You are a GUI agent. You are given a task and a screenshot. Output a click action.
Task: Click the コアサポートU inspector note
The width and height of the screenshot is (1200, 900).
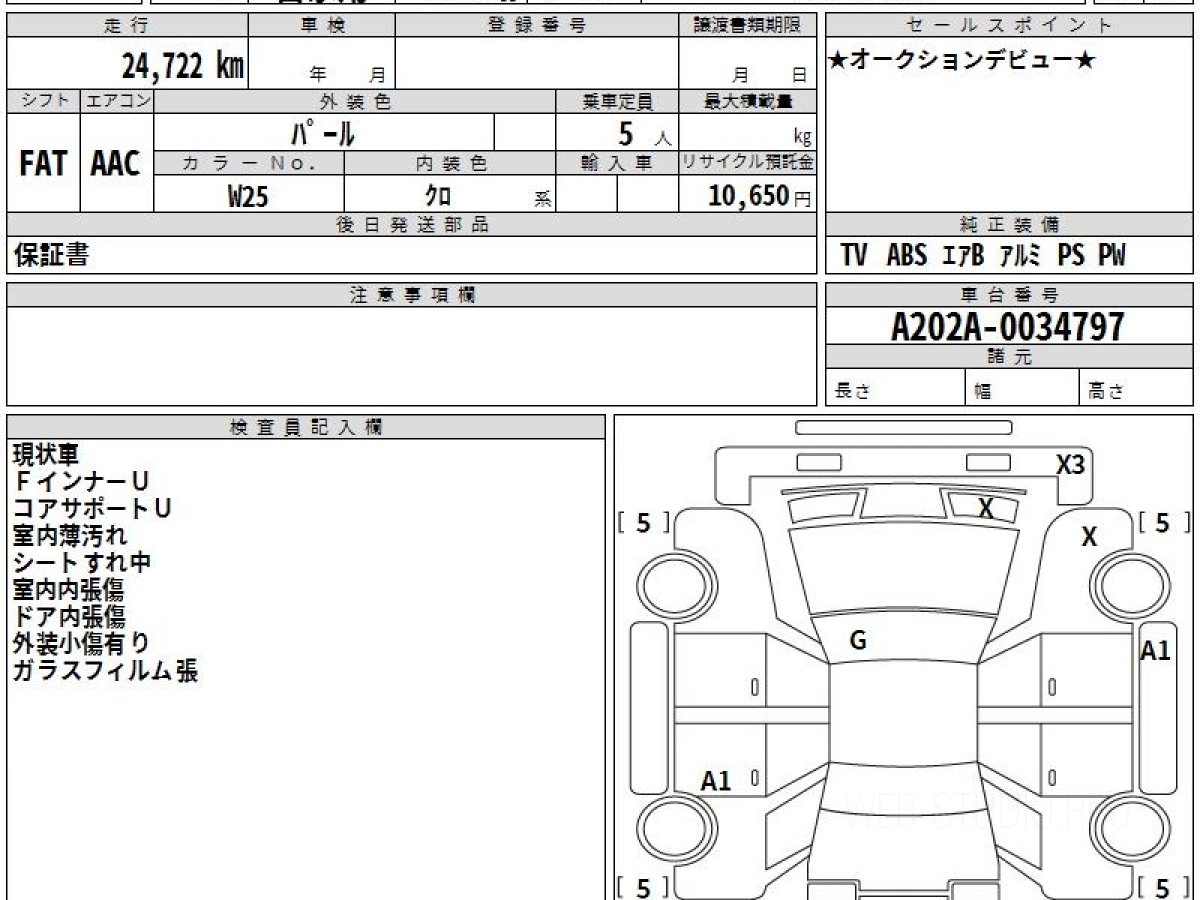click(92, 508)
